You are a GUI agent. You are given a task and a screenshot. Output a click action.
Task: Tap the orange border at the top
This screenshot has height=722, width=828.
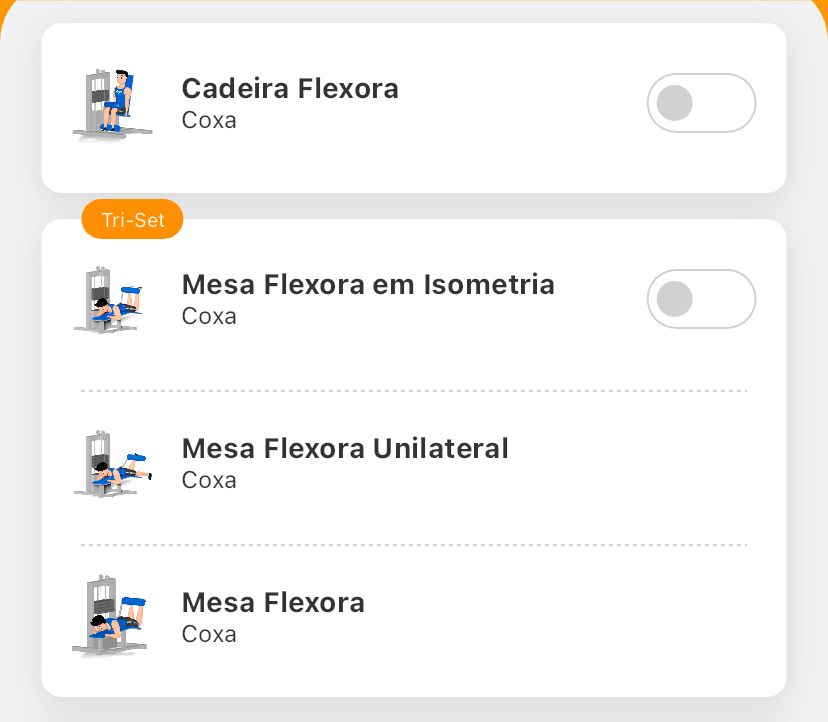click(414, 3)
